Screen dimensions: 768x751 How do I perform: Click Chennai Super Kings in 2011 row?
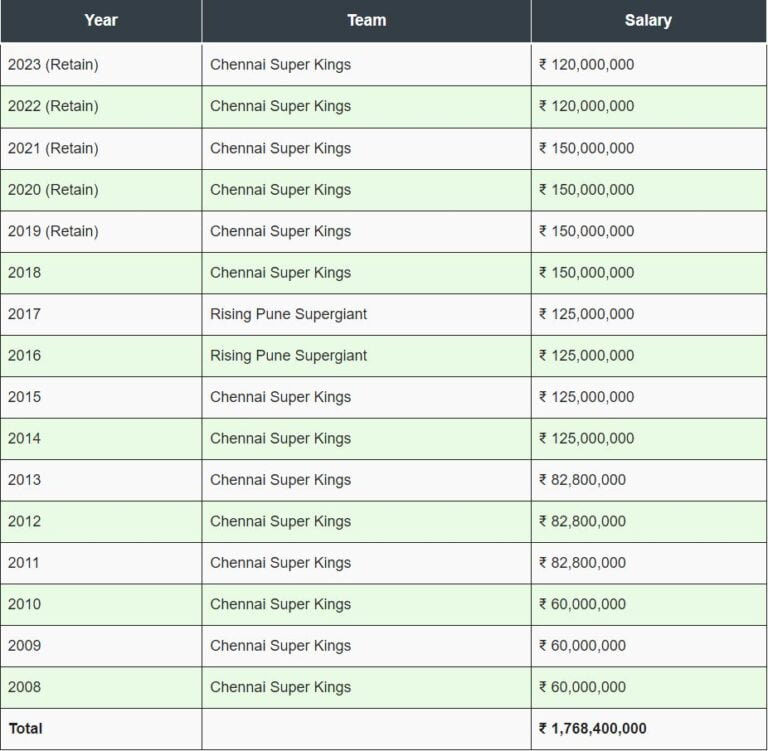point(281,563)
